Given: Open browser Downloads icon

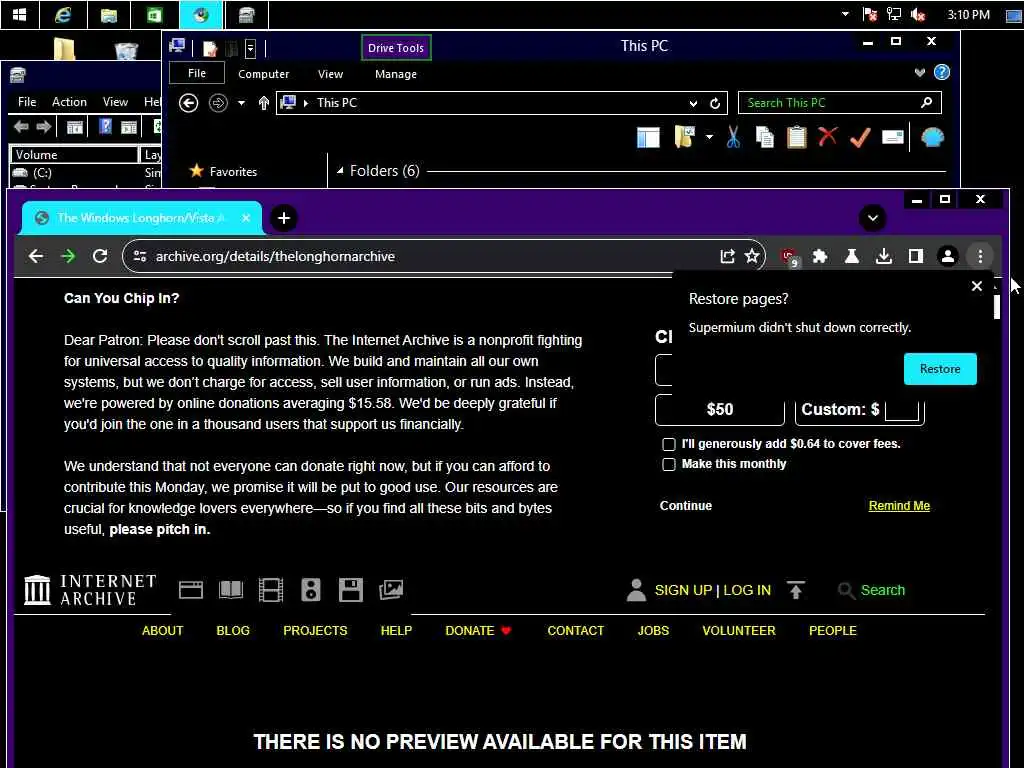Looking at the screenshot, I should pos(884,256).
